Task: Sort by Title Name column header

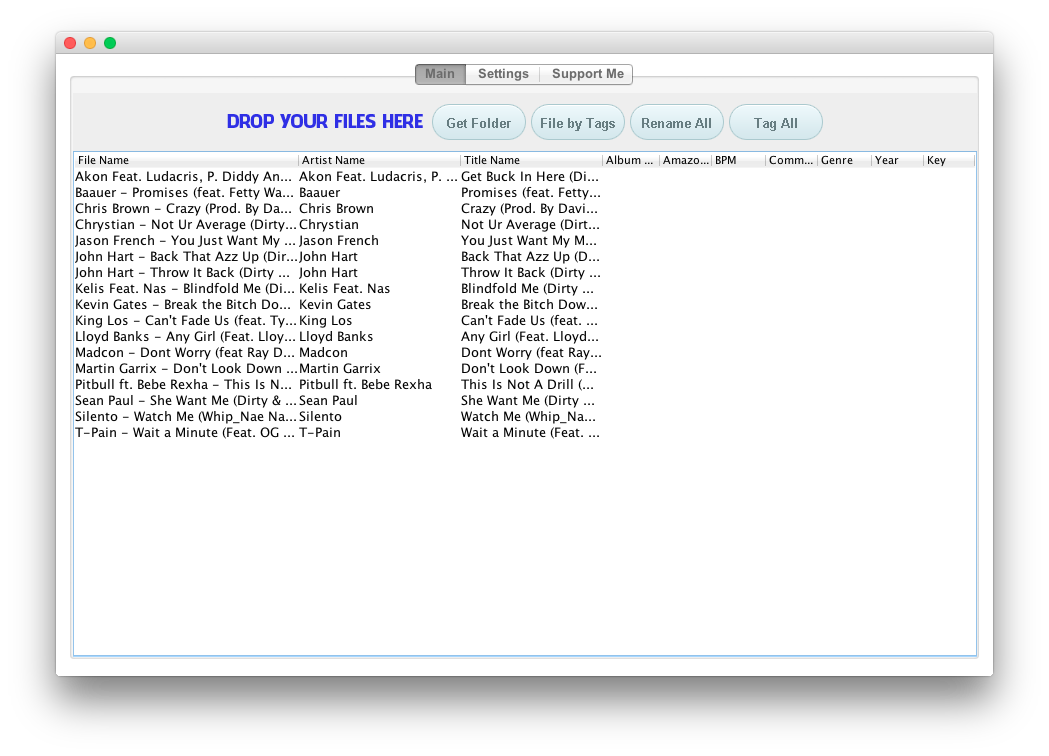Action: (531, 160)
